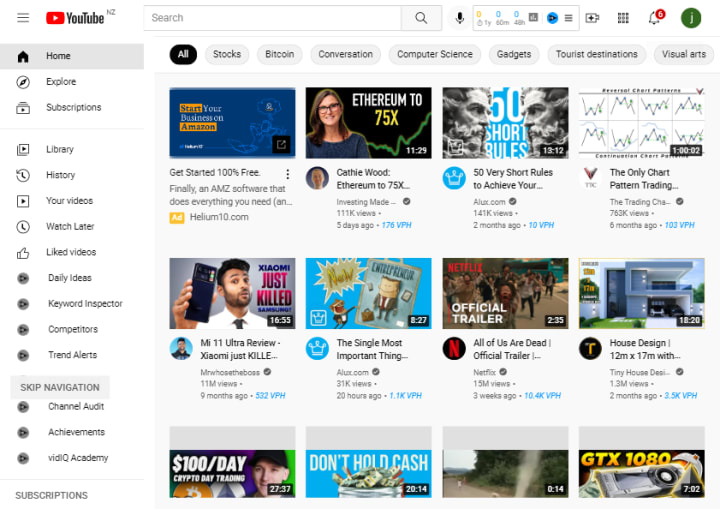Click the Skip Navigation button
This screenshot has height=509, width=720.
(x=60, y=387)
